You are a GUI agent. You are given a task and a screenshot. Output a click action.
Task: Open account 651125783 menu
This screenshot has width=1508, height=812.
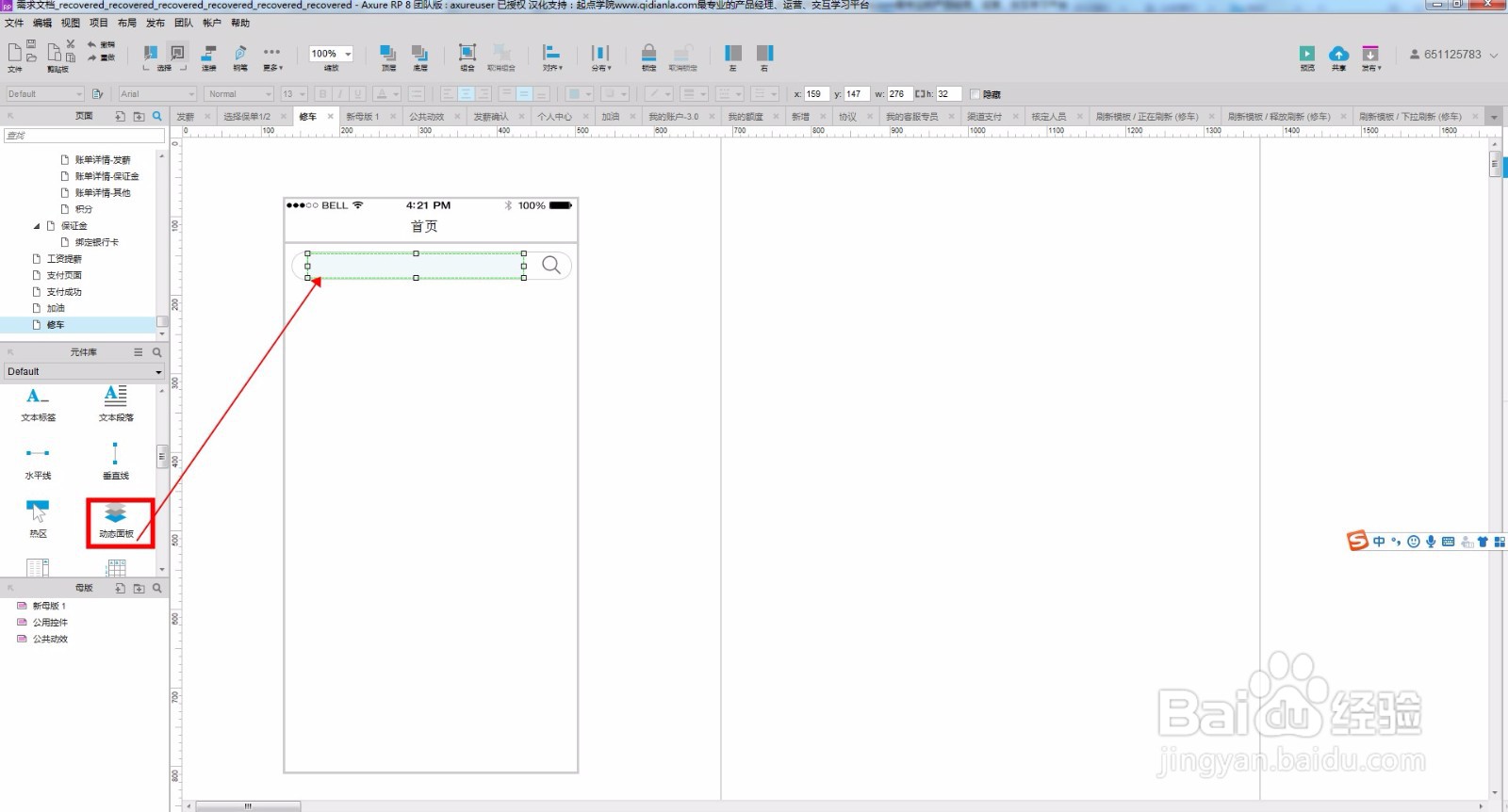click(x=1453, y=55)
